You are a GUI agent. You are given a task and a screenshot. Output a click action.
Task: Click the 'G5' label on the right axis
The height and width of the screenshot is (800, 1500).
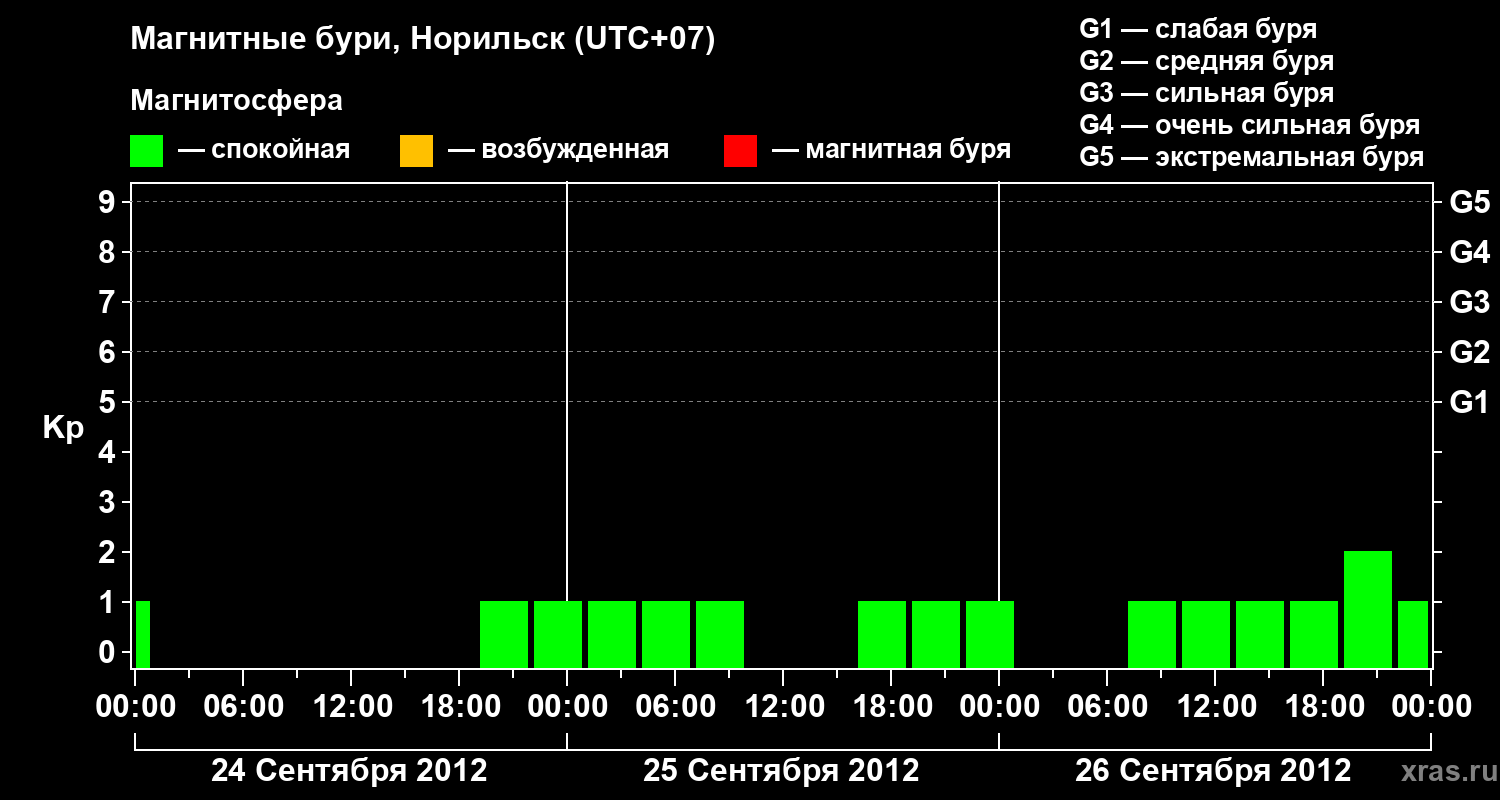1470,202
